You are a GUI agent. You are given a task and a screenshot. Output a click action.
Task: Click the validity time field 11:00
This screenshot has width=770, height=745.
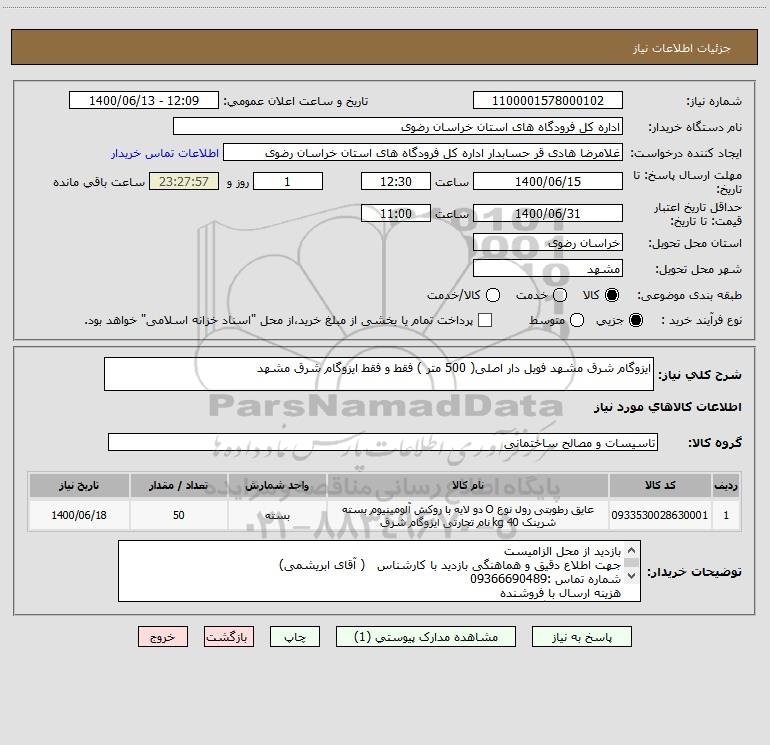click(x=396, y=213)
